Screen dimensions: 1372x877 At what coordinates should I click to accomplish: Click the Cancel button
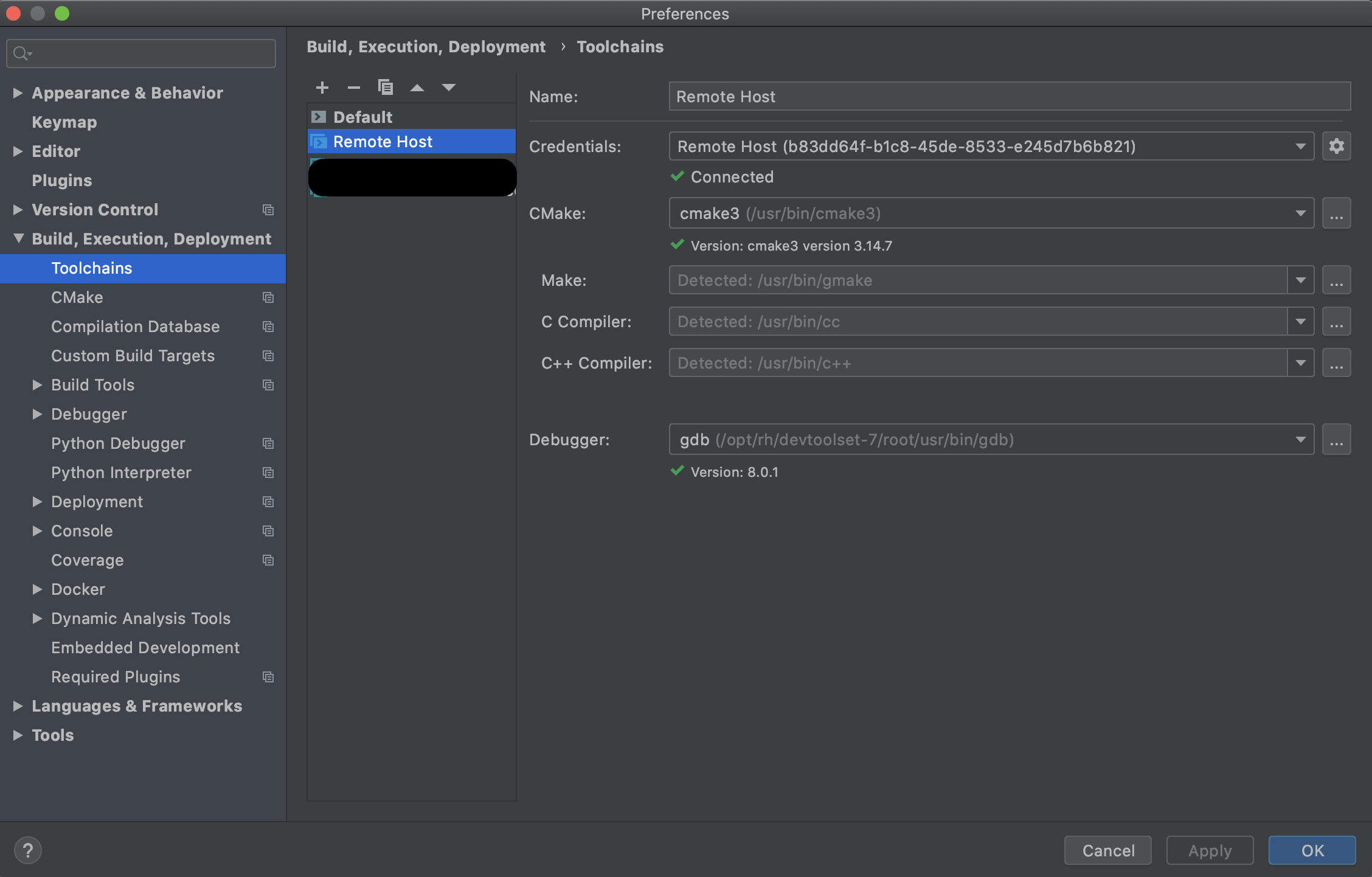point(1107,850)
